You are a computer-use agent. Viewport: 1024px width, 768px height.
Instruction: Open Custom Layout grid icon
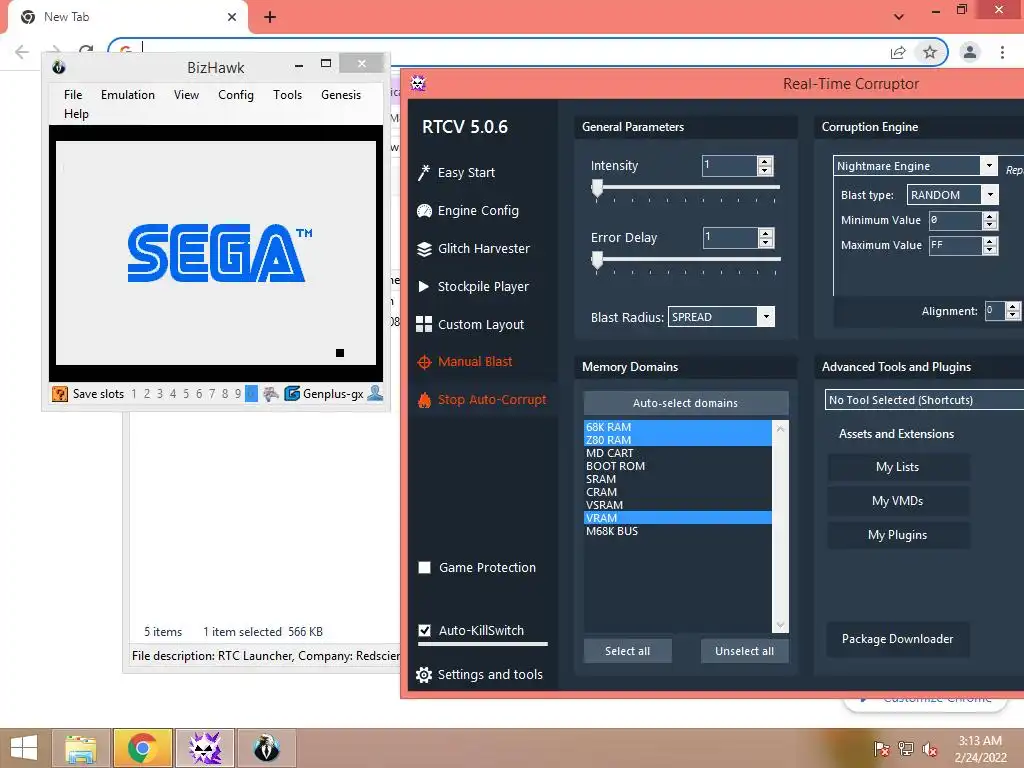point(424,324)
